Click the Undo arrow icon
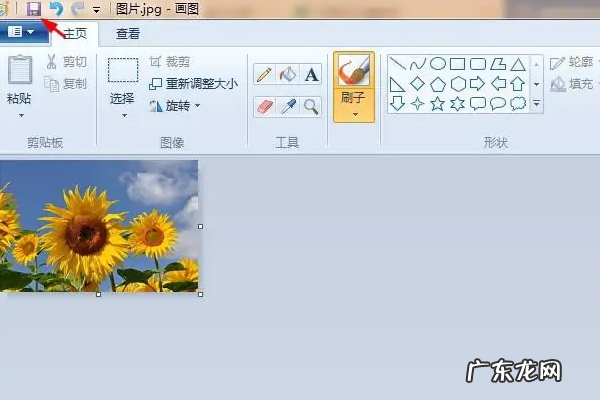Screen dimensions: 600x400 55,9
